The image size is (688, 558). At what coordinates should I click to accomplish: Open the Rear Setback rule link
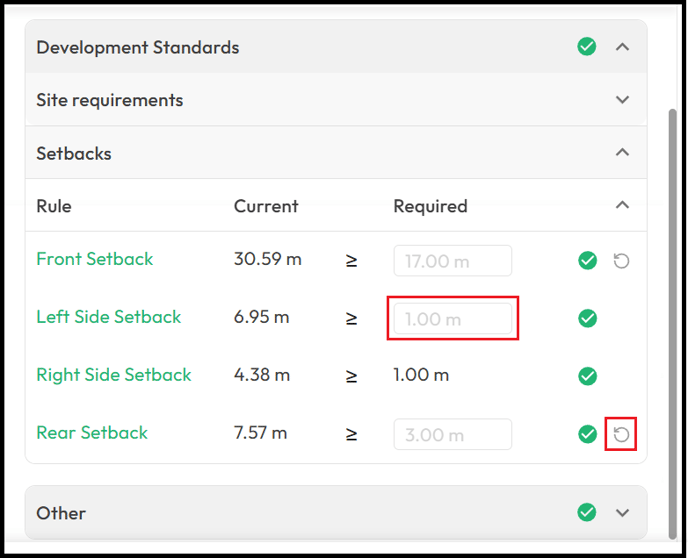92,433
